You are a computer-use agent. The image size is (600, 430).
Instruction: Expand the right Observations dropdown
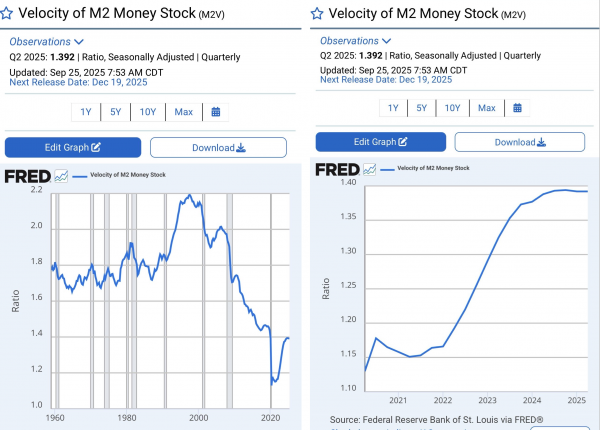tap(355, 41)
